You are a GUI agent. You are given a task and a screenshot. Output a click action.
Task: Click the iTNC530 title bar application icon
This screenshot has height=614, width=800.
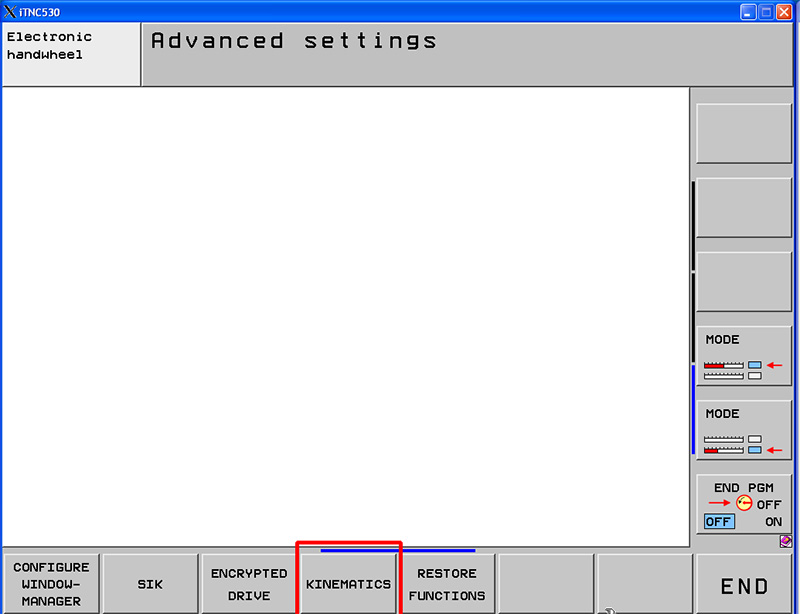coord(10,11)
